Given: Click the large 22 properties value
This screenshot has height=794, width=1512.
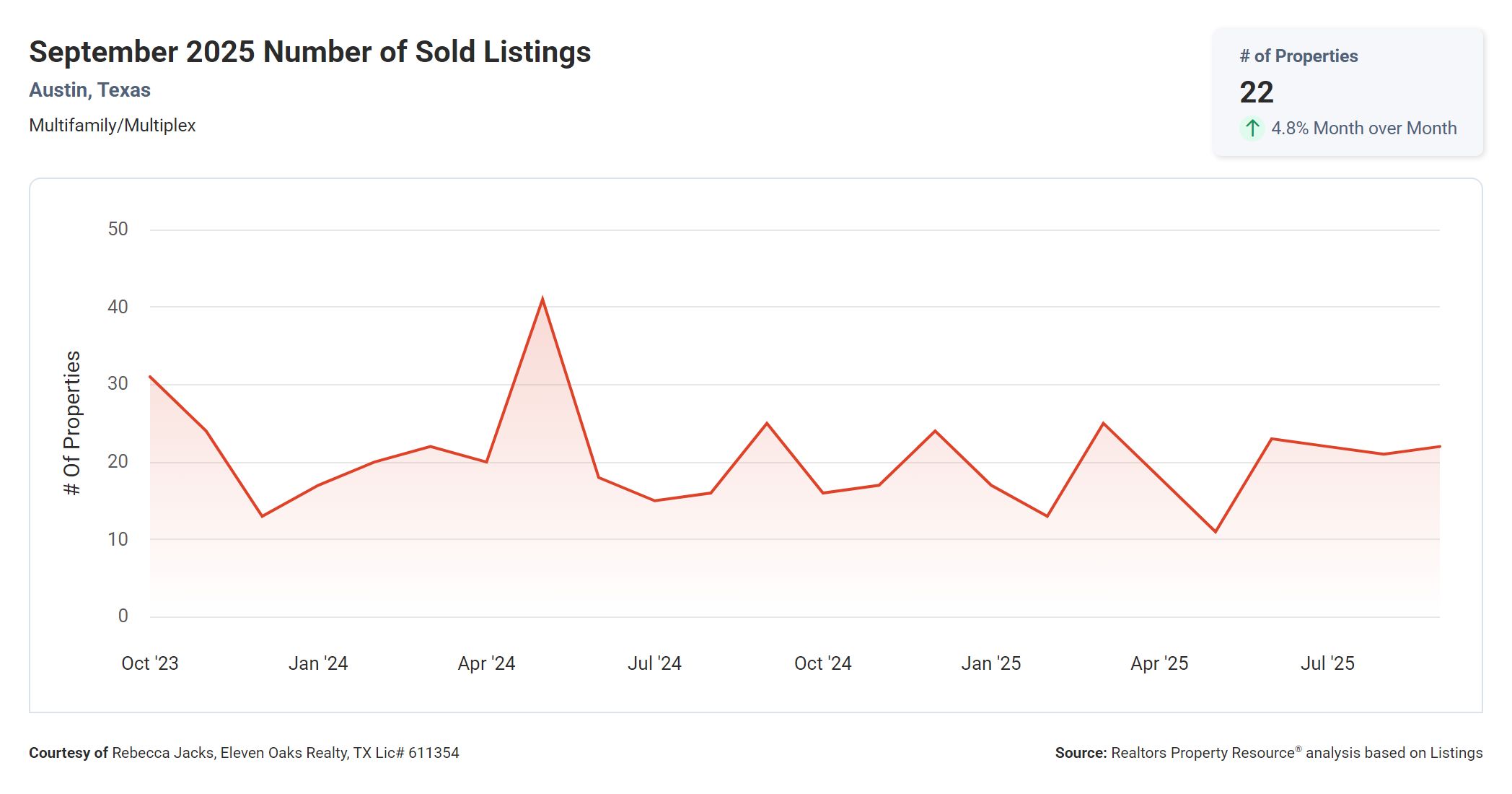Looking at the screenshot, I should 1256,92.
